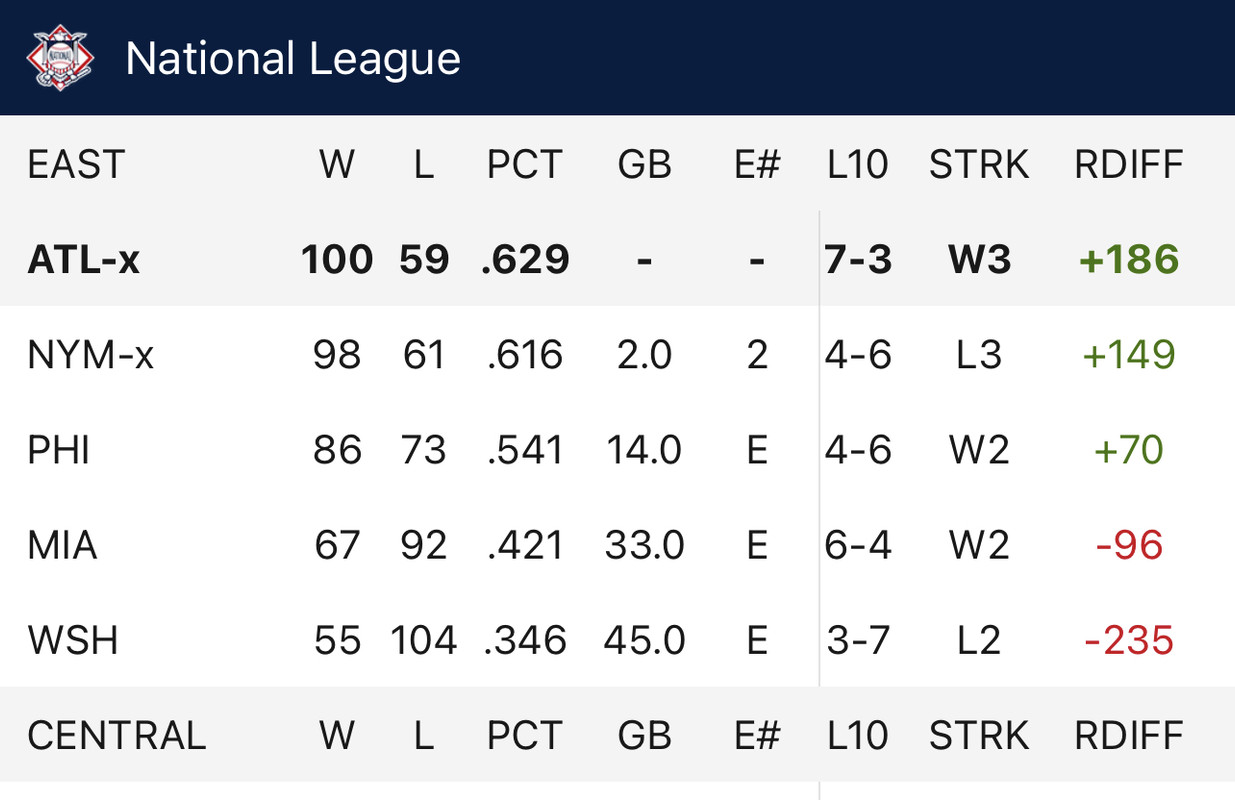Image resolution: width=1235 pixels, height=800 pixels.
Task: Select the Mets L3 streak value
Action: [978, 354]
